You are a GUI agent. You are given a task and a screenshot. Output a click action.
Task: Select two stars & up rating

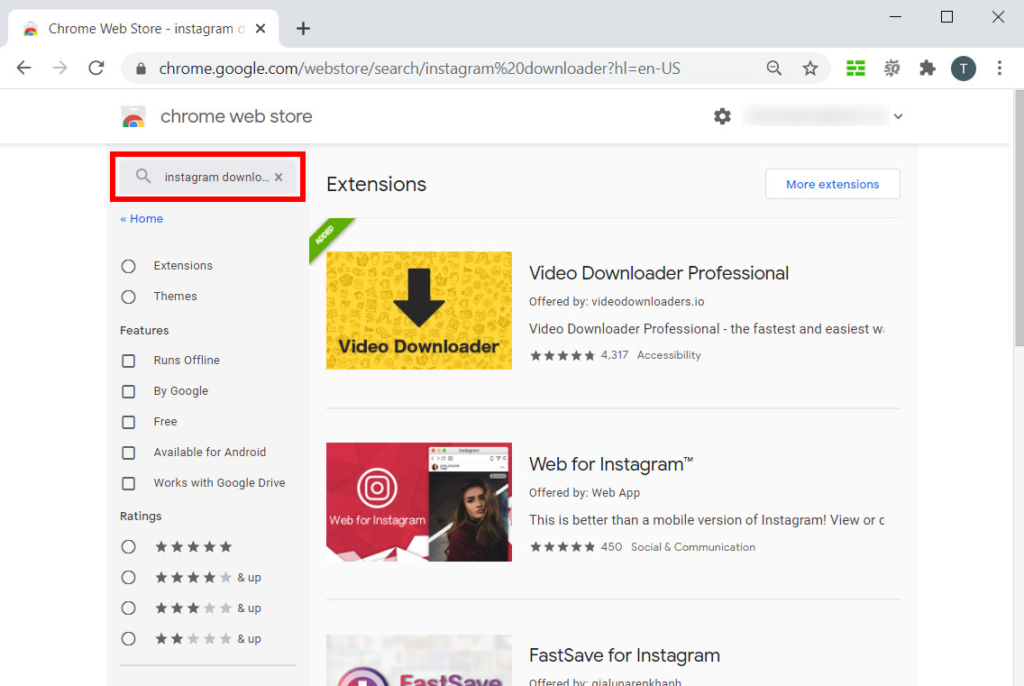pyautogui.click(x=128, y=639)
